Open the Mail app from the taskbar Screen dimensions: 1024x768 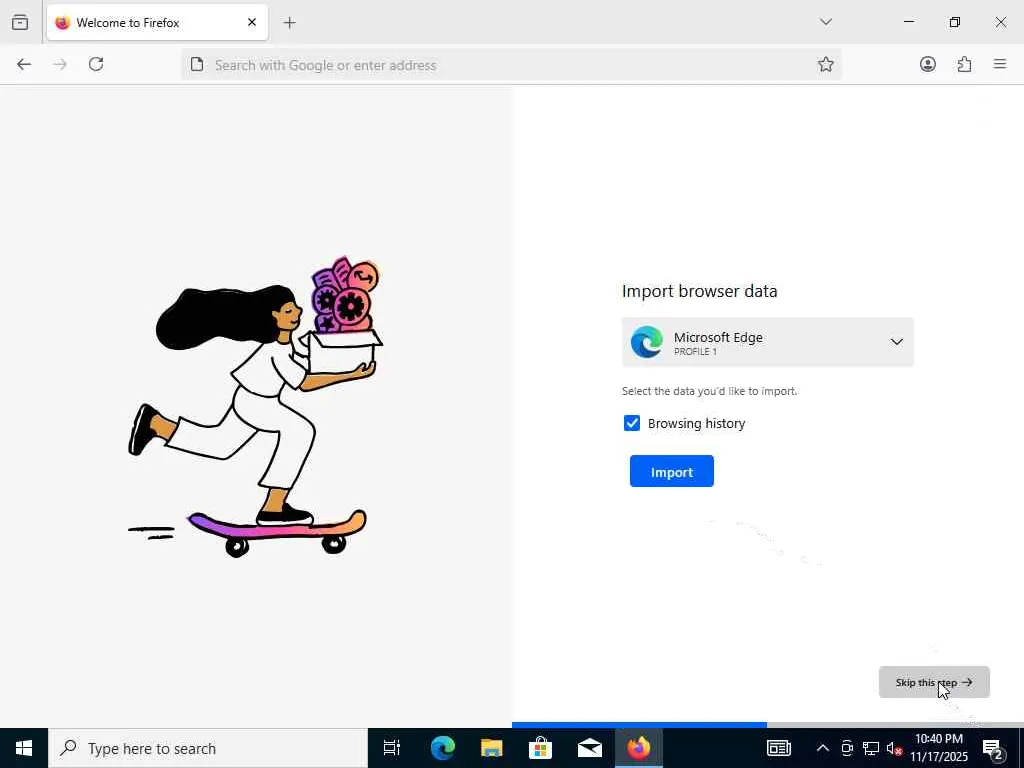point(590,748)
